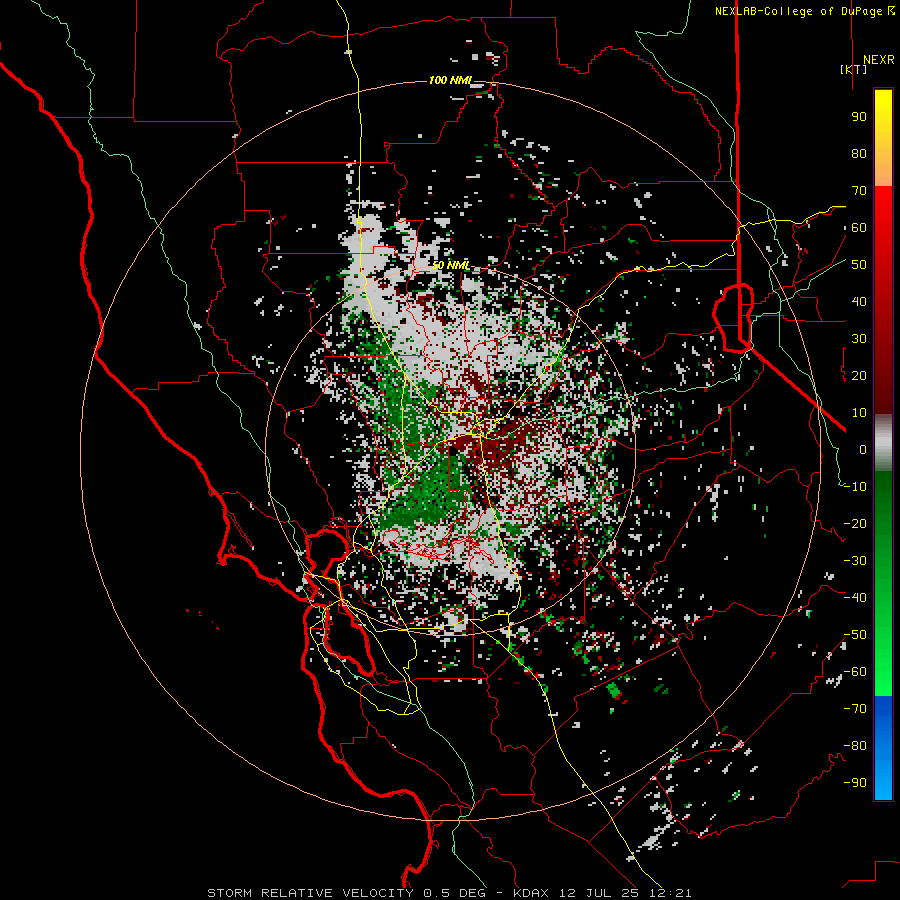Image resolution: width=900 pixels, height=900 pixels.
Task: Click the -90 value on velocity scale
Action: pyautogui.click(x=855, y=783)
